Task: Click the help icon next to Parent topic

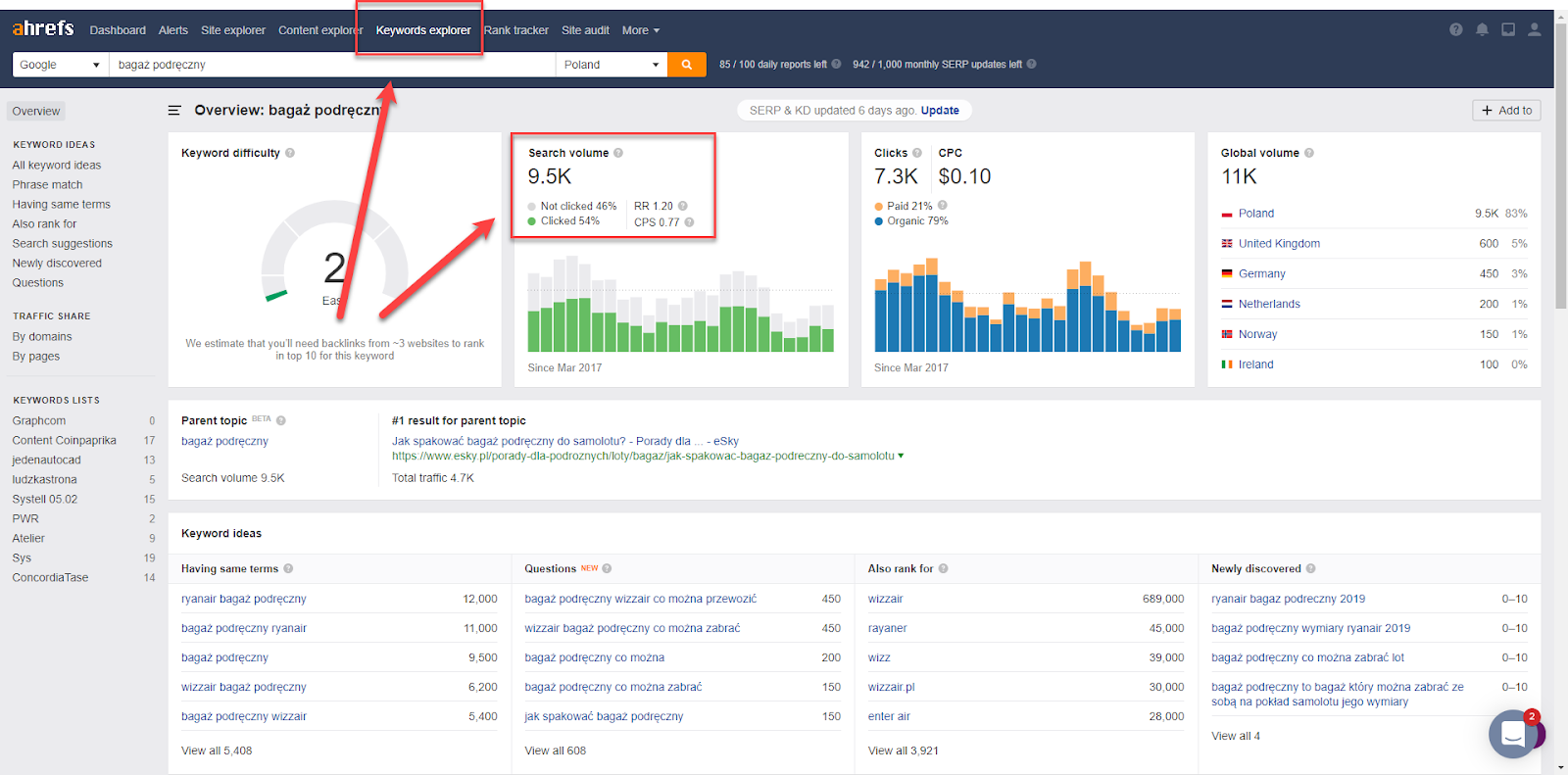Action: coord(281,420)
